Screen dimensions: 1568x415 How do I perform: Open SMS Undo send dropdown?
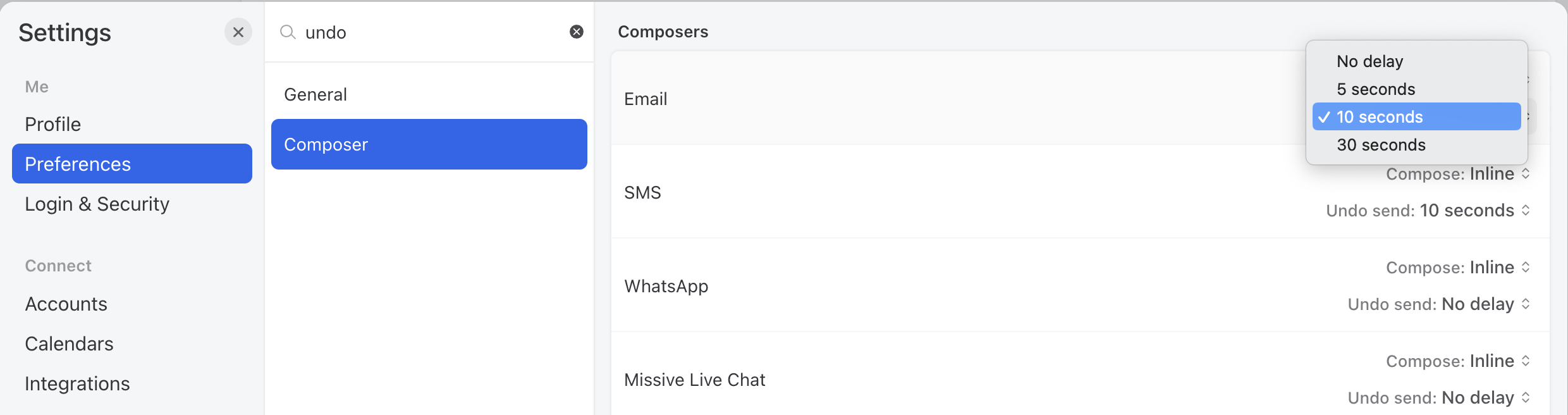pyautogui.click(x=1428, y=211)
